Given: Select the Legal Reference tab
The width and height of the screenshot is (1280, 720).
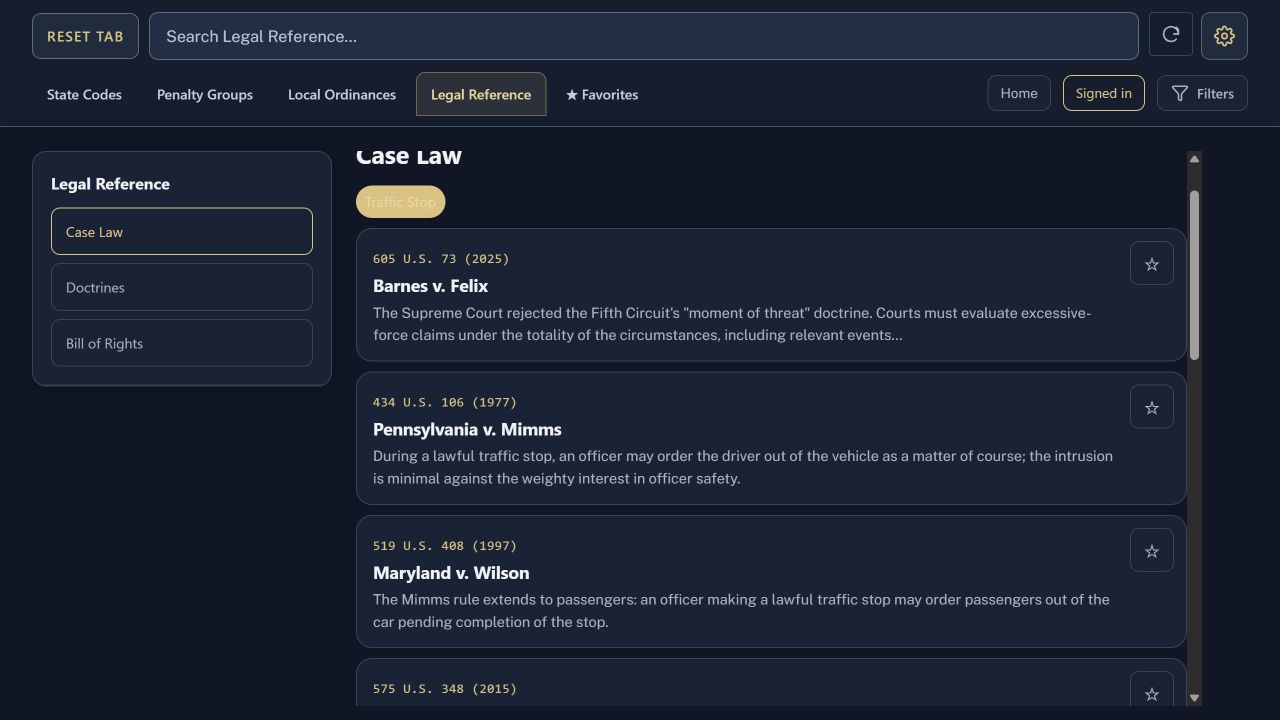Looking at the screenshot, I should [481, 94].
